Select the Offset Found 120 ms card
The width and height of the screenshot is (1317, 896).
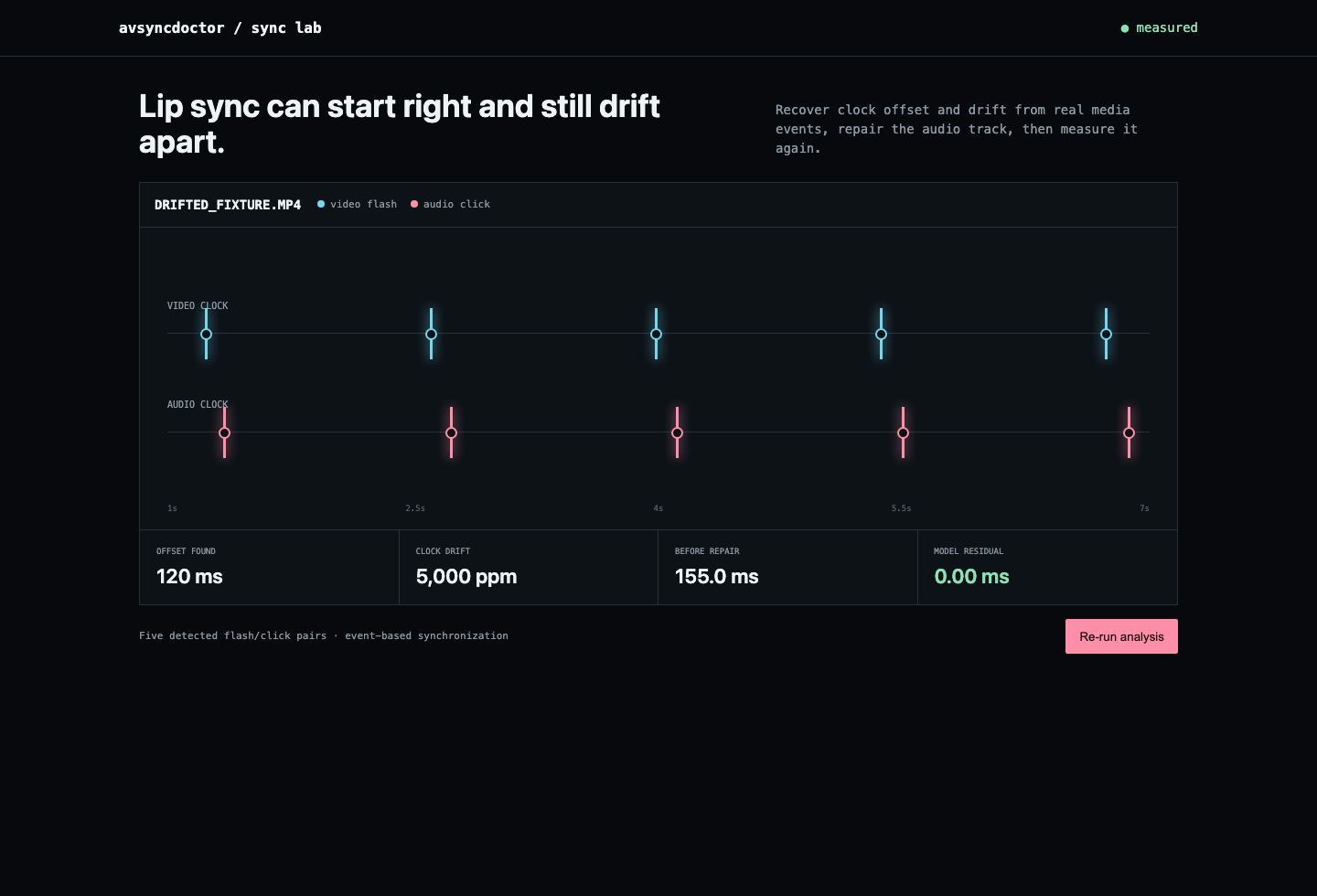tap(269, 567)
